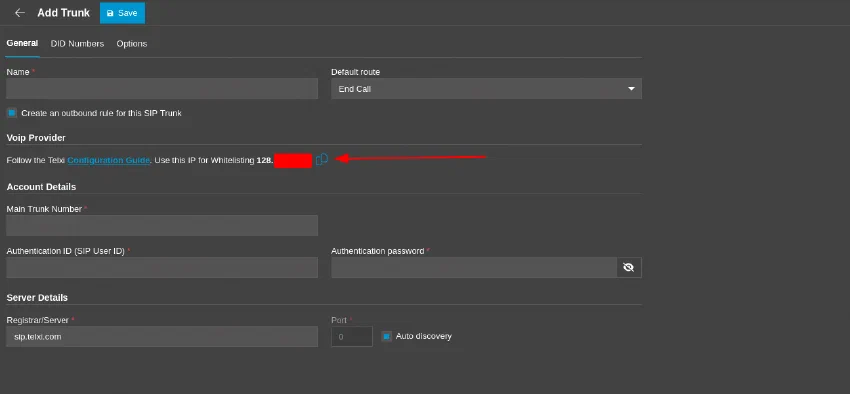The image size is (850, 394).
Task: Go back using the left arrow
Action: pos(20,13)
